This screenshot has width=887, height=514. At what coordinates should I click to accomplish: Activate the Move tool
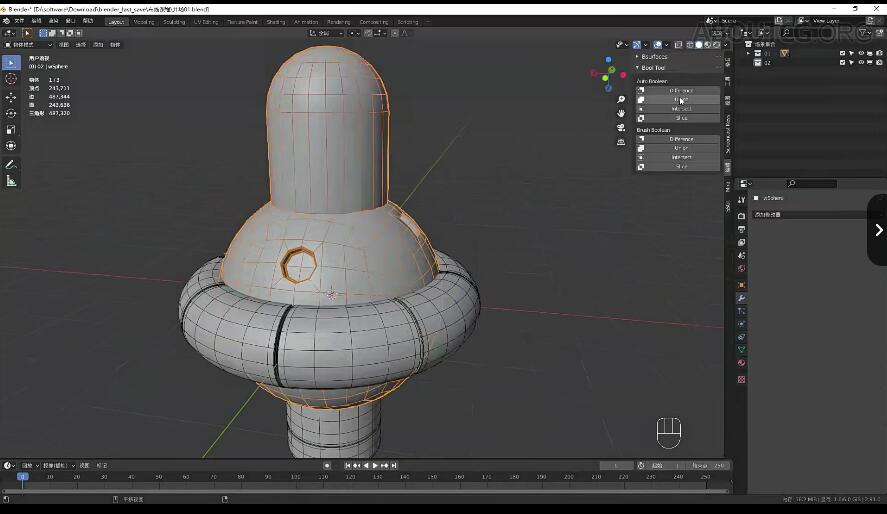pyautogui.click(x=11, y=97)
